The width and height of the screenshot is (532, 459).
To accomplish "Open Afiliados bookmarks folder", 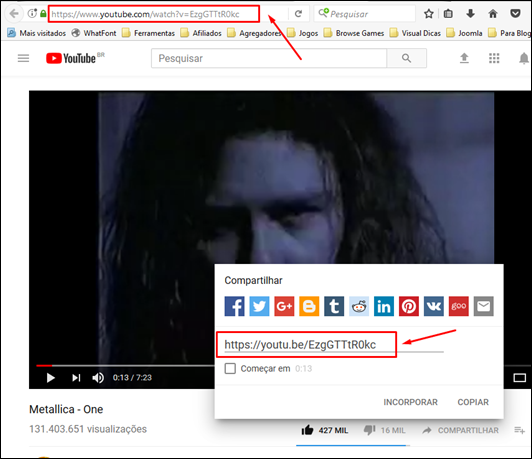I will (x=201, y=33).
